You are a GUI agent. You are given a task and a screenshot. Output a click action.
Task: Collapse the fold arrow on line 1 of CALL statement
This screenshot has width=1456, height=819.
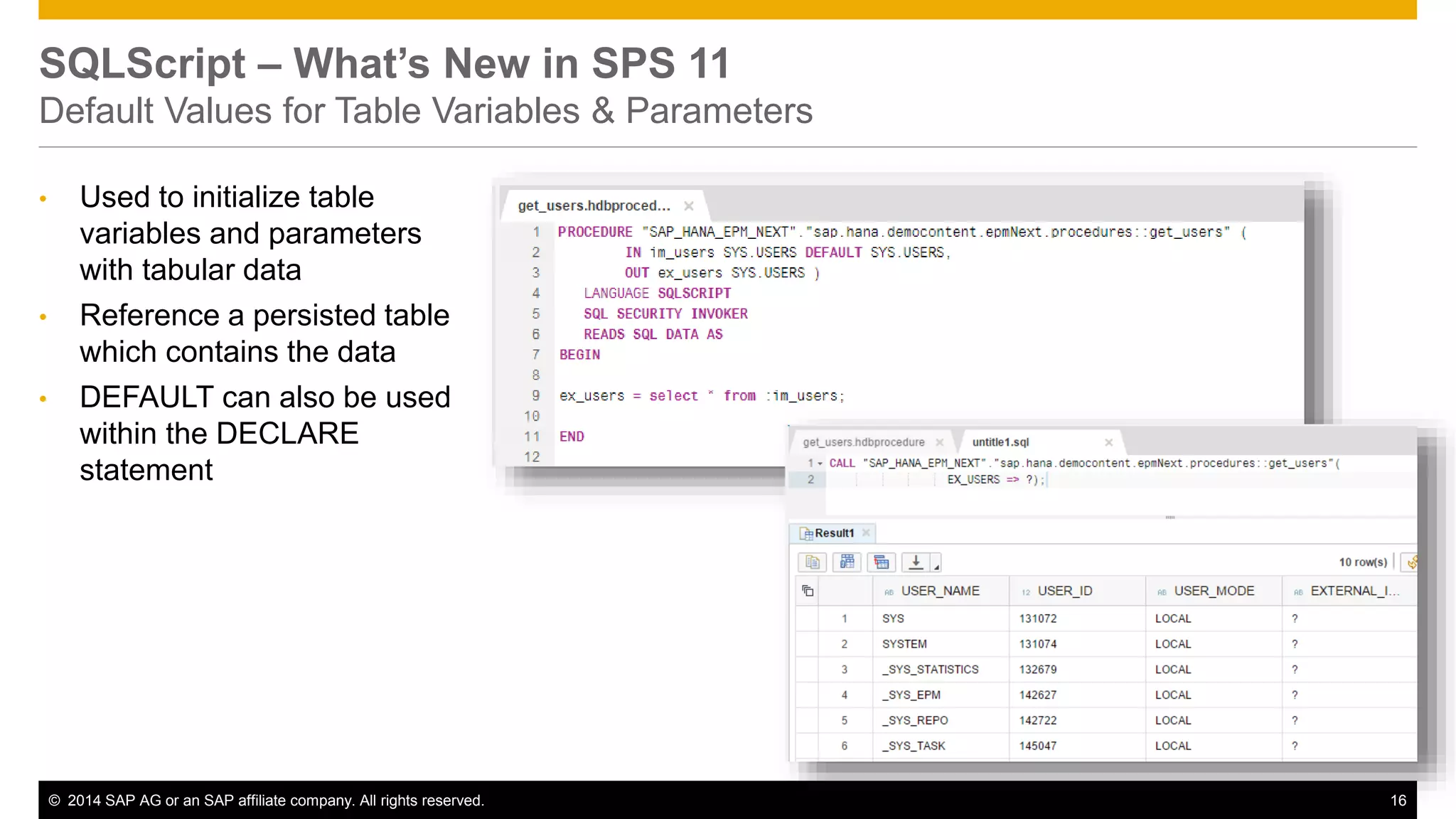tap(820, 464)
